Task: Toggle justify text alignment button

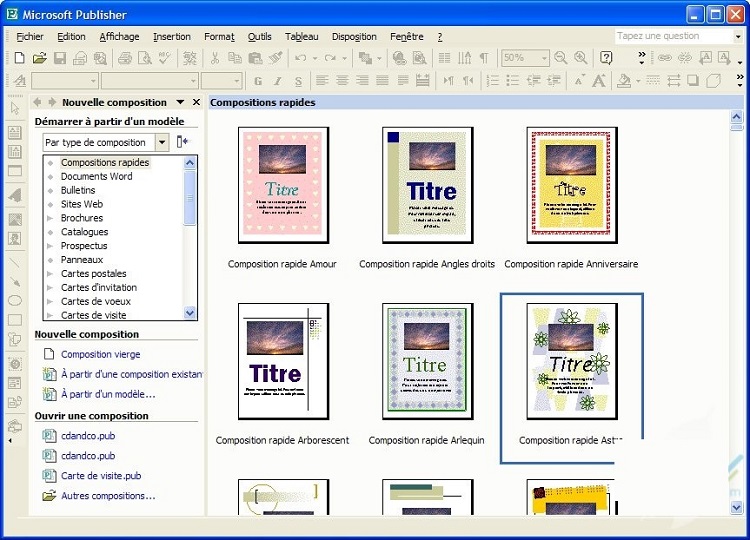Action: click(382, 81)
